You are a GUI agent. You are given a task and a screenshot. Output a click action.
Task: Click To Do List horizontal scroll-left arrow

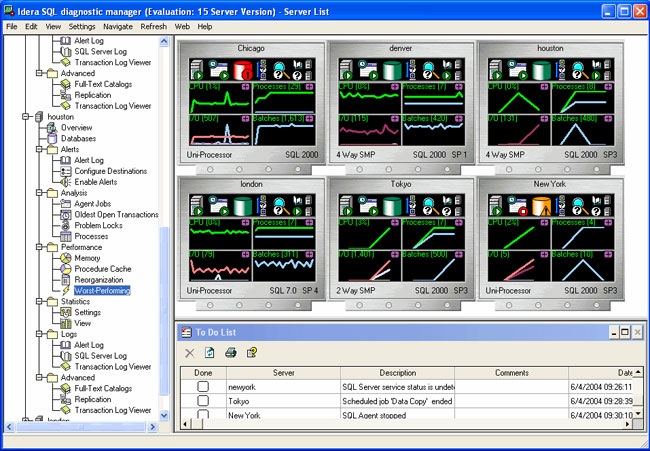click(185, 424)
